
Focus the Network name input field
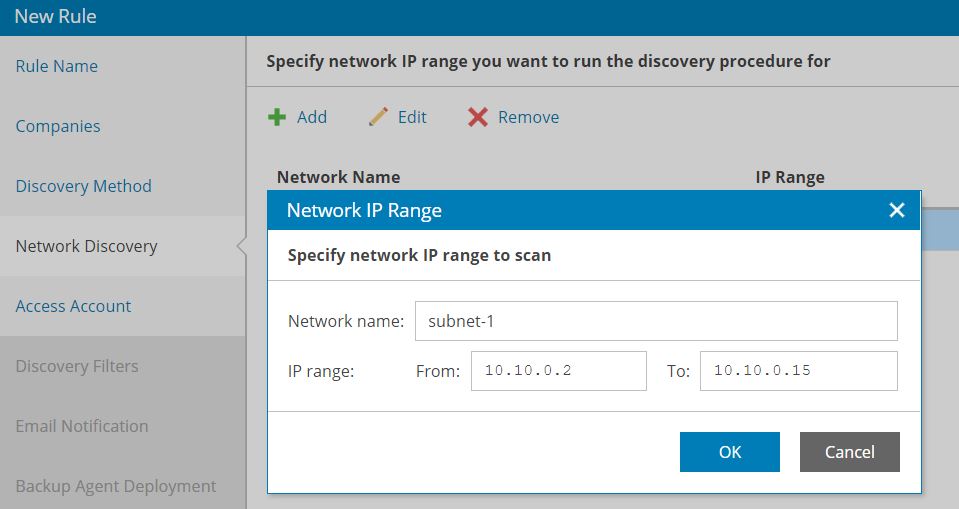click(656, 321)
